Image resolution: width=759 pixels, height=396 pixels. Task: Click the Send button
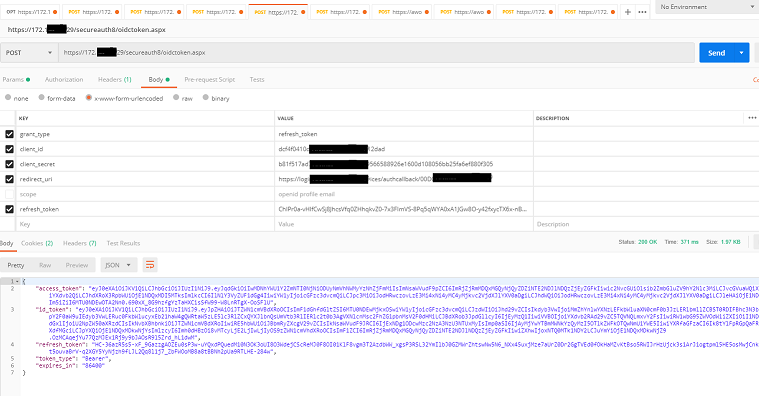pyautogui.click(x=716, y=53)
